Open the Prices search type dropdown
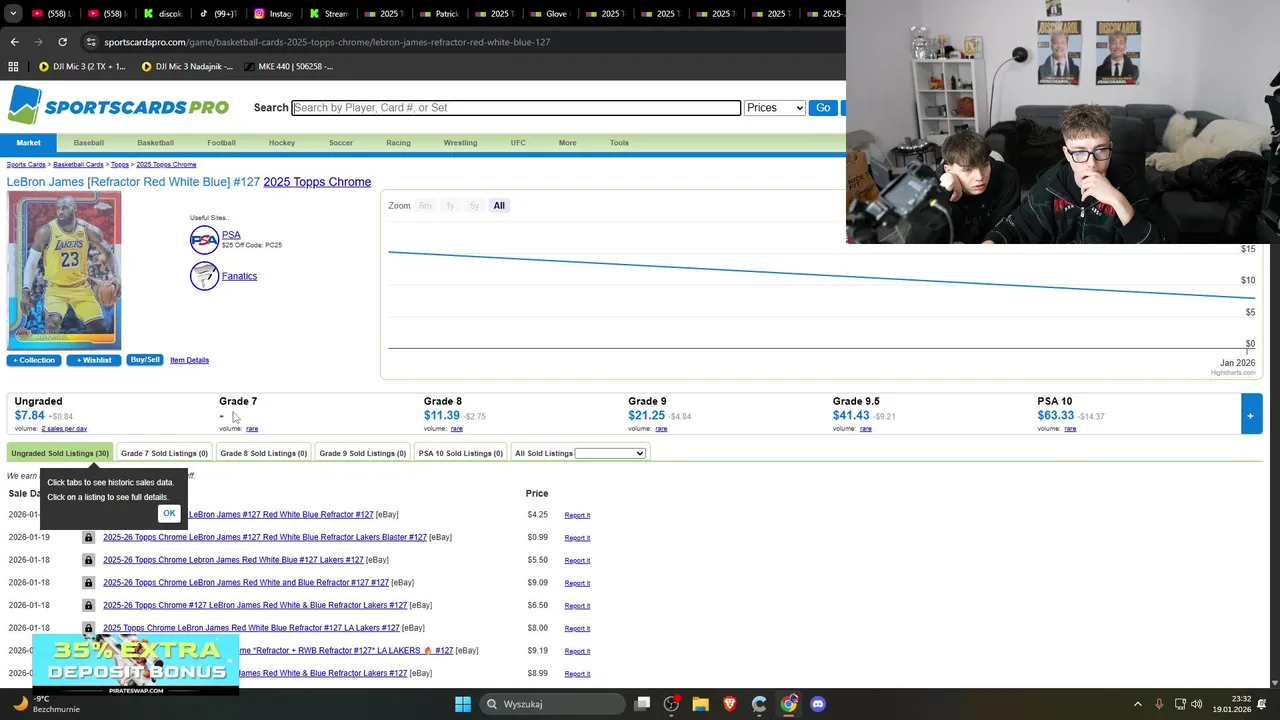 click(x=774, y=108)
